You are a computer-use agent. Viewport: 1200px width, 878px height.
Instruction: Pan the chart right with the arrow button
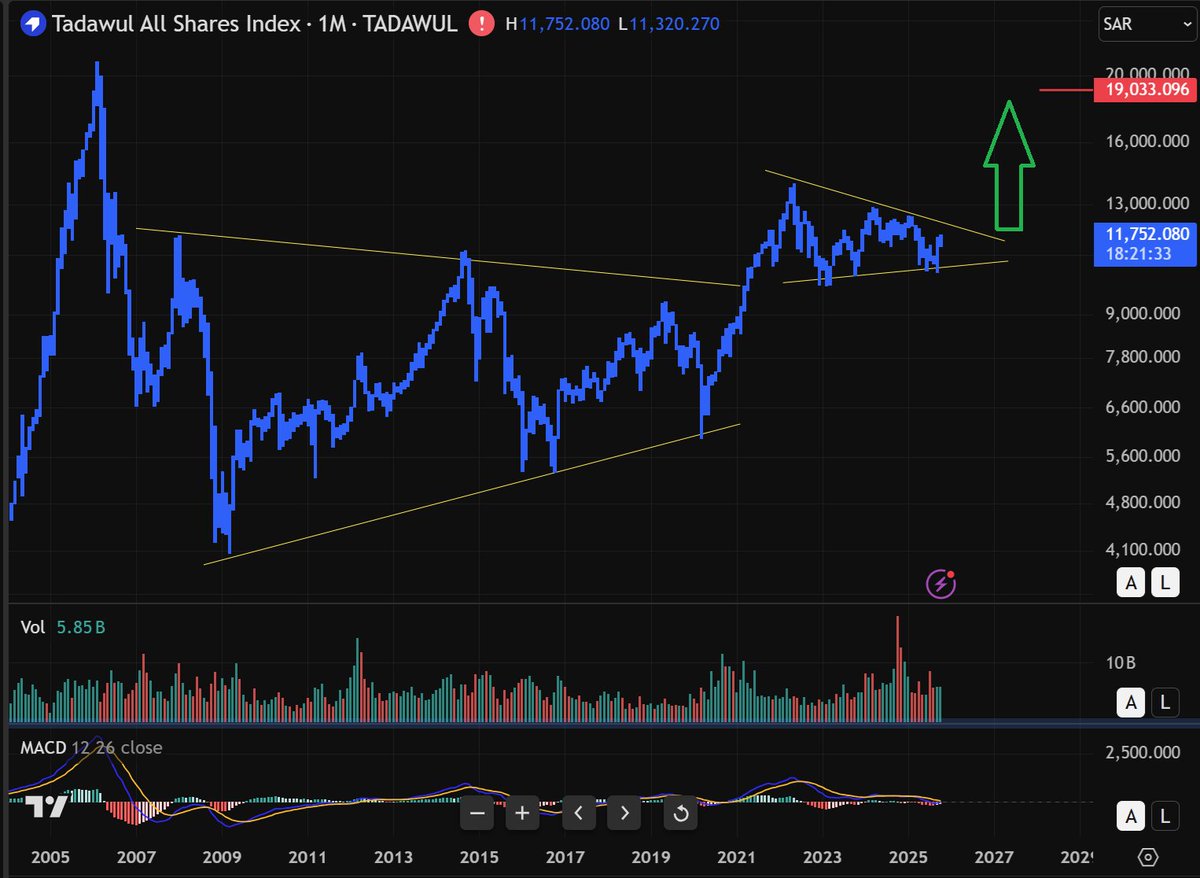pos(624,813)
